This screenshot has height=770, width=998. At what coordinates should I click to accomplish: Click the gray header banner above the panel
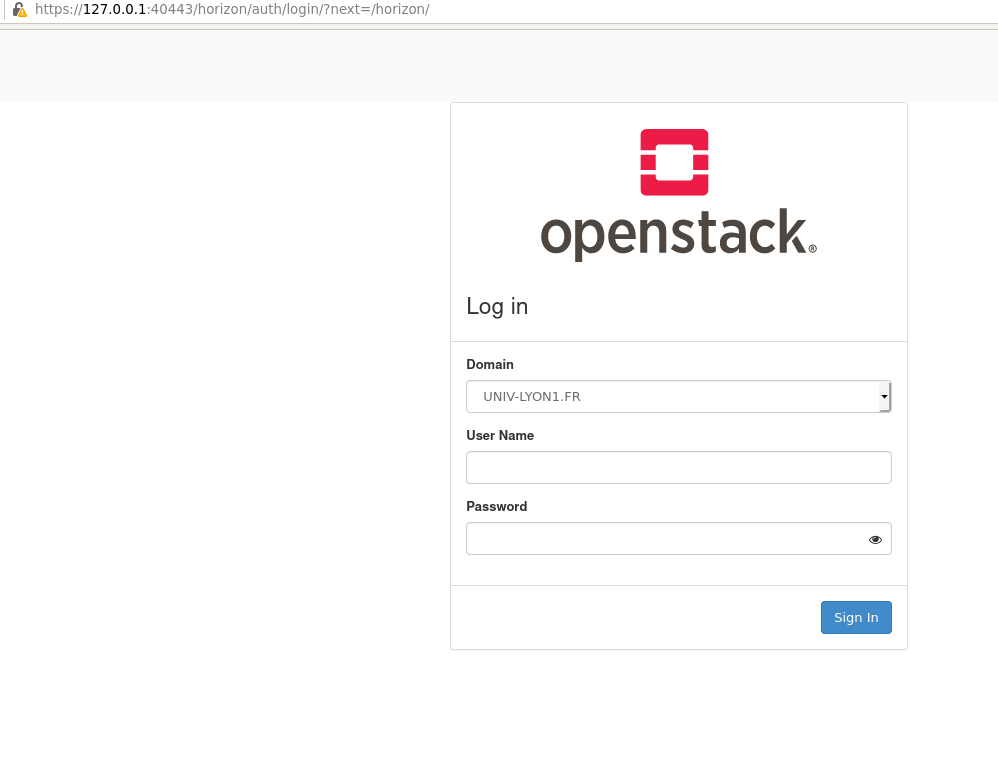(x=220, y=66)
